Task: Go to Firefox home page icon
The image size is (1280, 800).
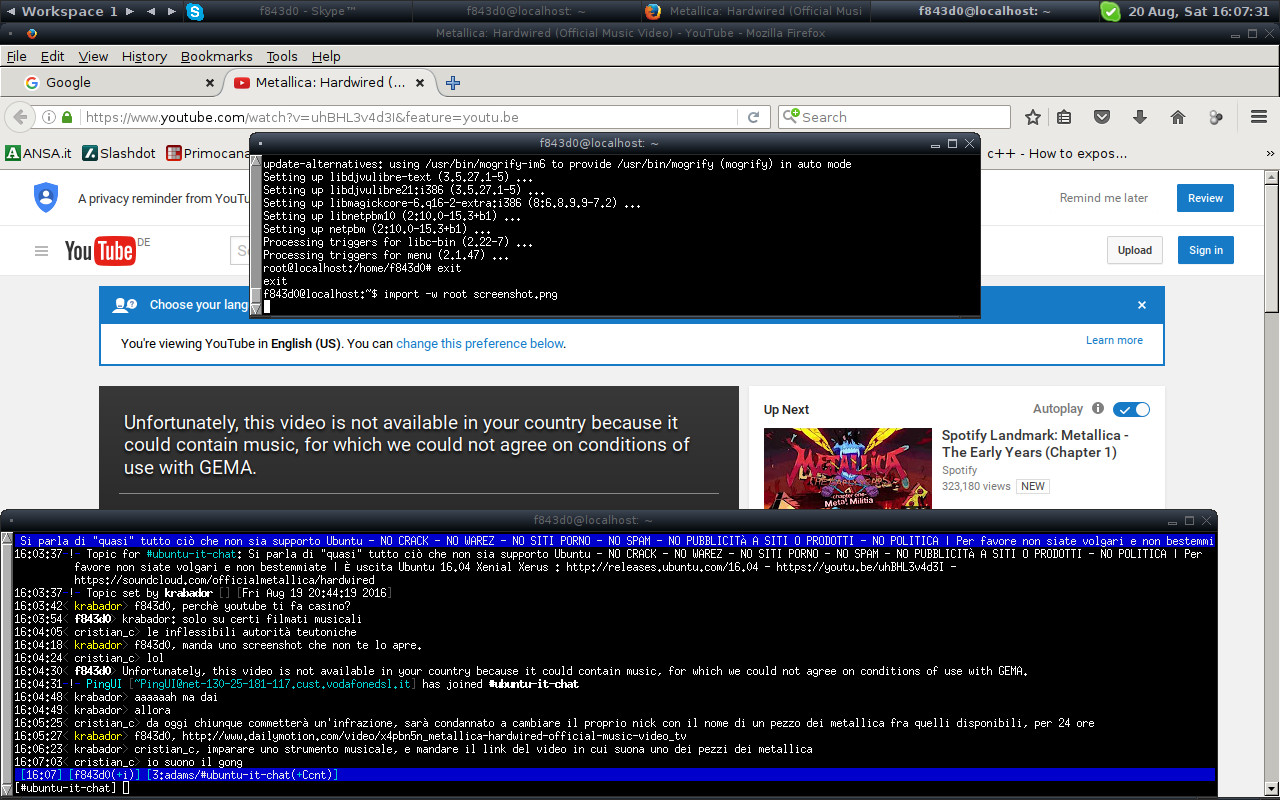Action: click(x=1178, y=117)
